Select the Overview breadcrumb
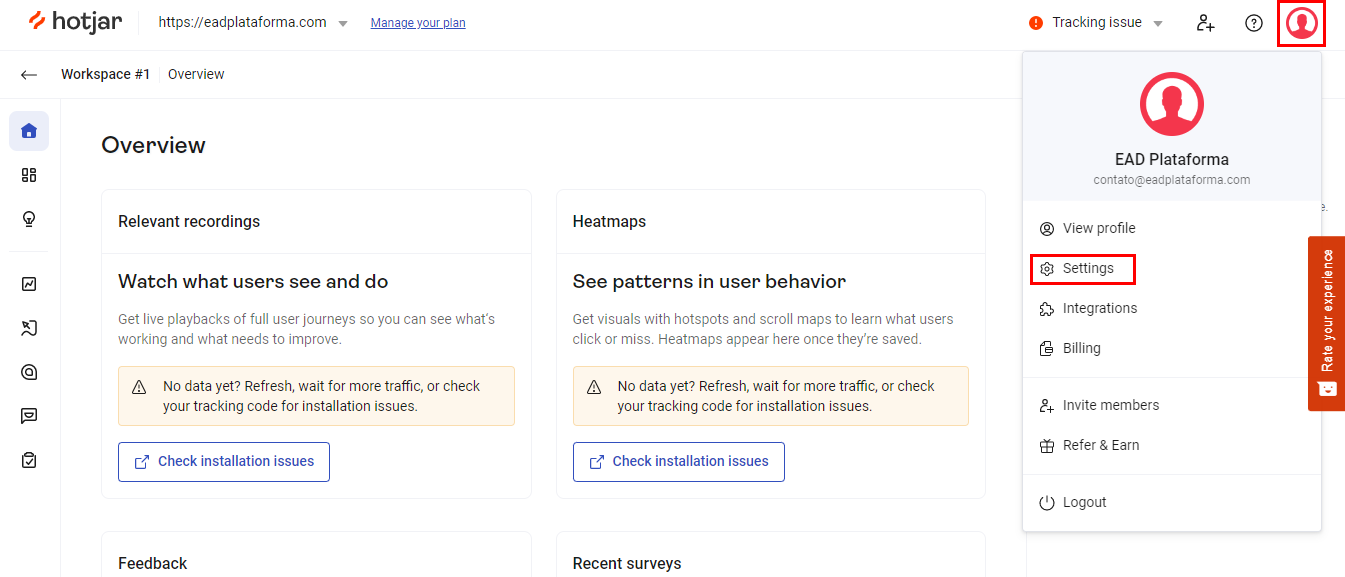 click(196, 74)
